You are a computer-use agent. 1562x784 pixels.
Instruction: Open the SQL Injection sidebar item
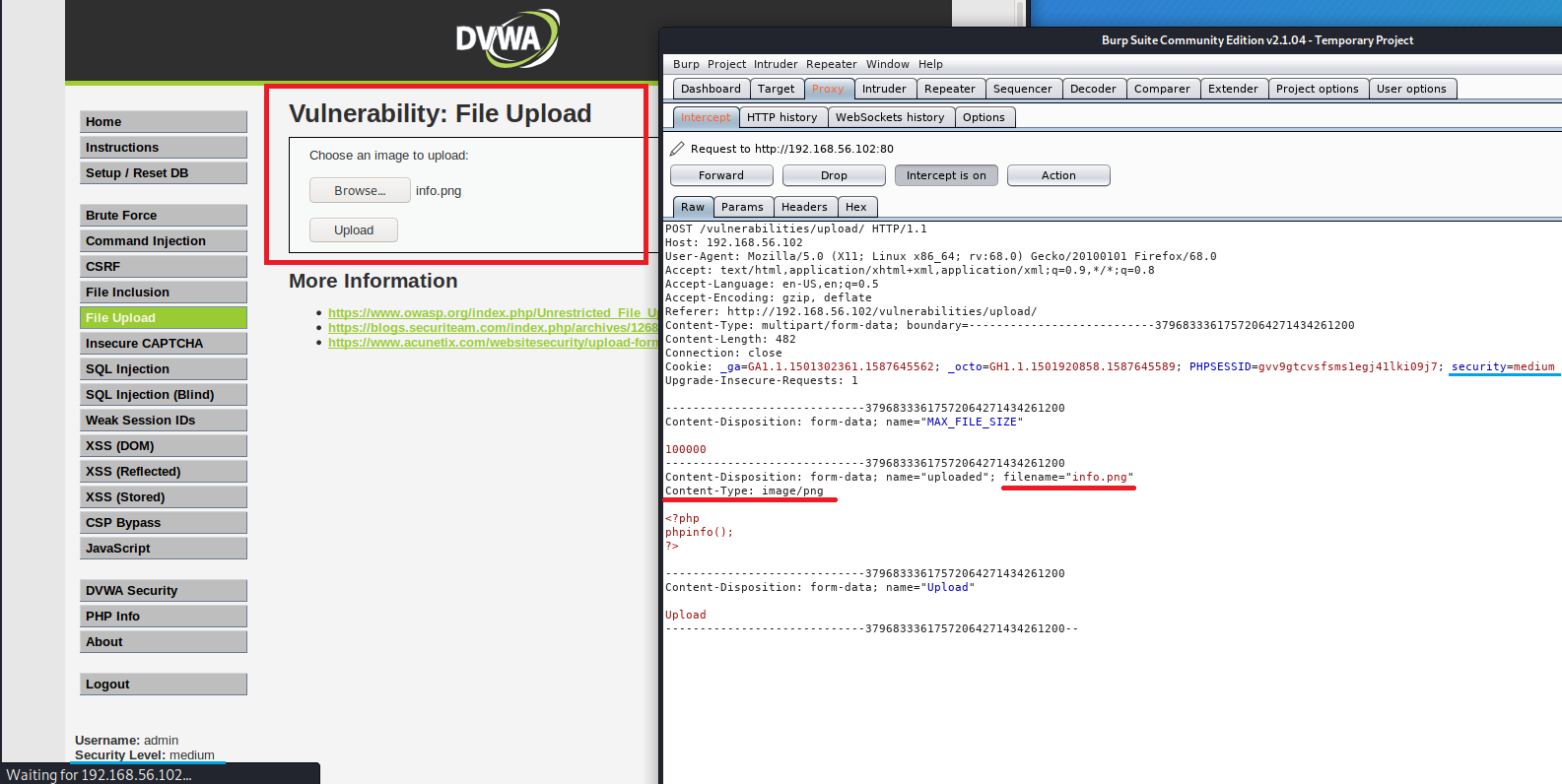163,369
